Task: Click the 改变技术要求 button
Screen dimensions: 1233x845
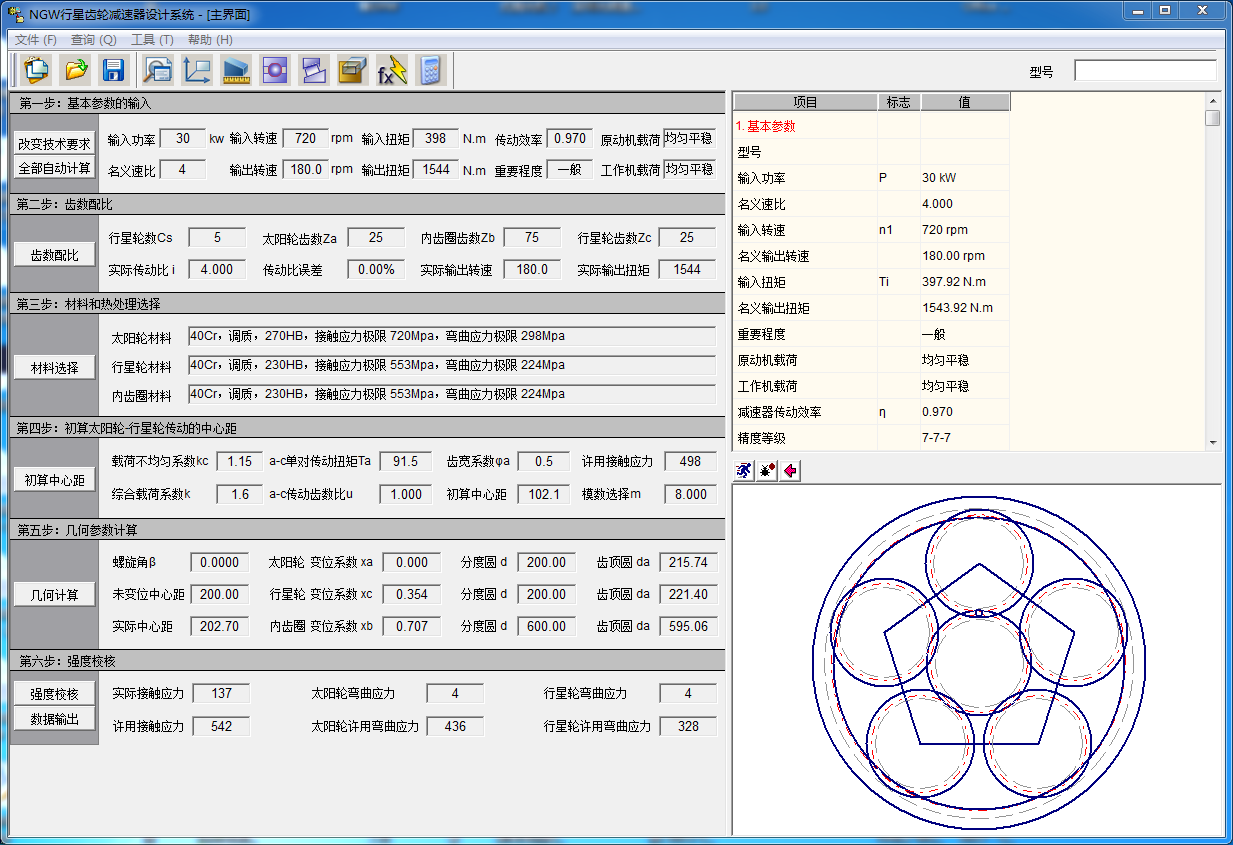Action: pyautogui.click(x=55, y=143)
